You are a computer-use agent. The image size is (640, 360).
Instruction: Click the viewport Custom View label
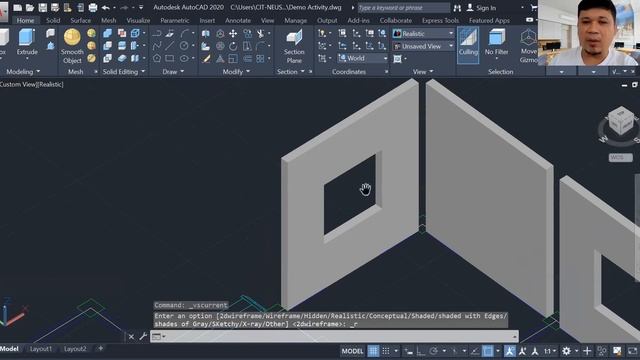(18, 84)
